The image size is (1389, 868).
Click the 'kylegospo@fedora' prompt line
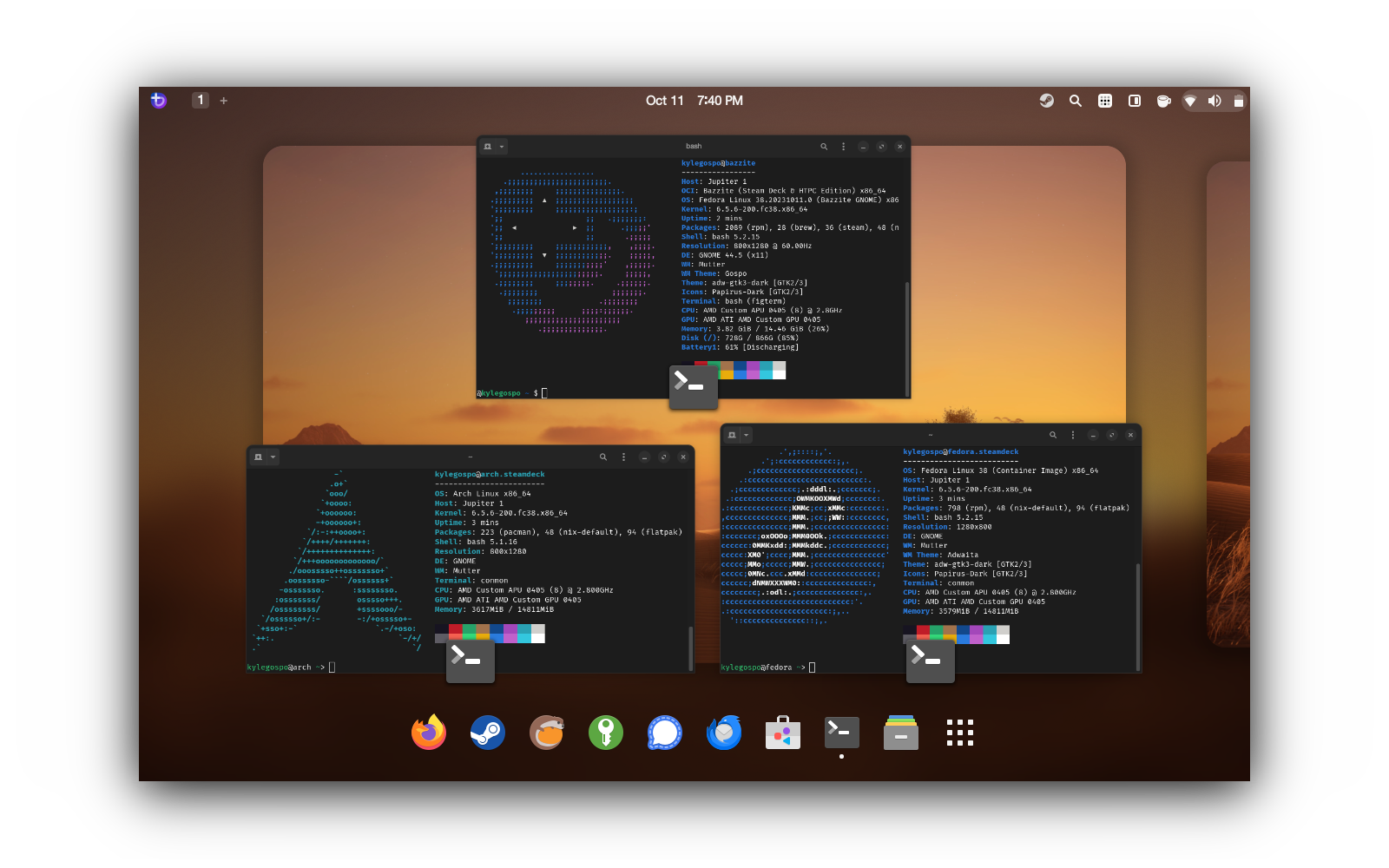click(x=768, y=667)
